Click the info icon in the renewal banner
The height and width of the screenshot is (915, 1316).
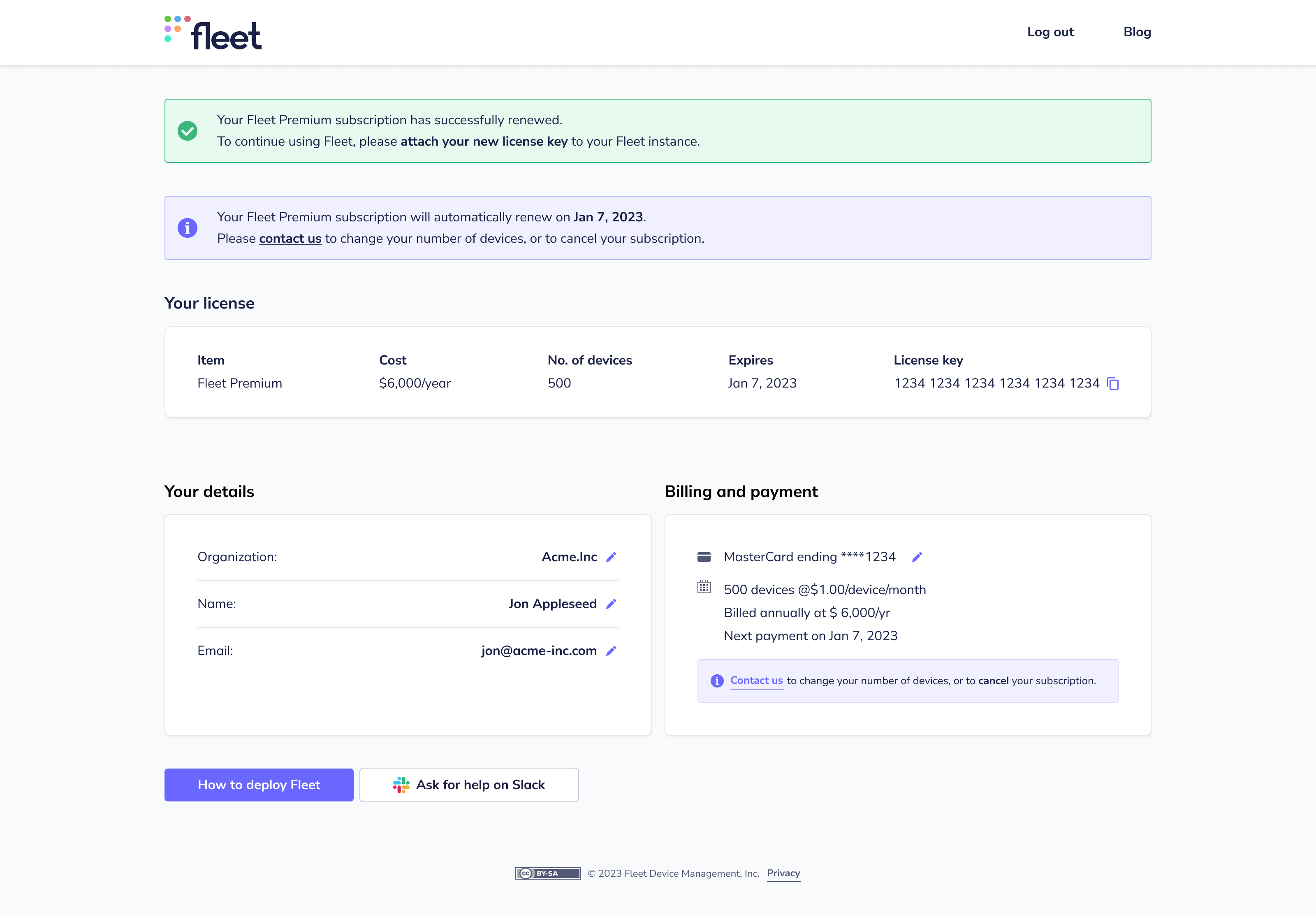pos(188,228)
